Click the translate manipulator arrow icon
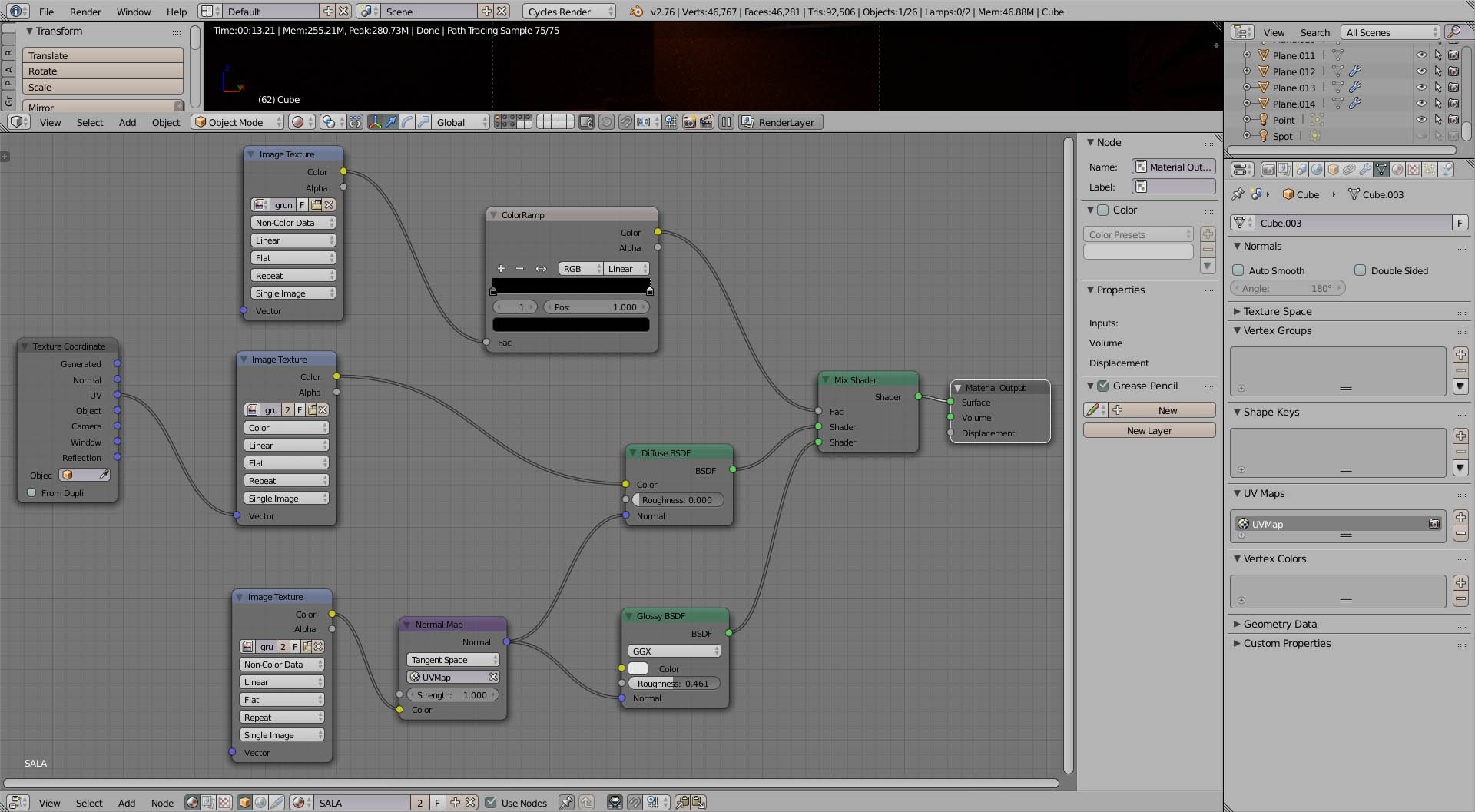 [391, 122]
